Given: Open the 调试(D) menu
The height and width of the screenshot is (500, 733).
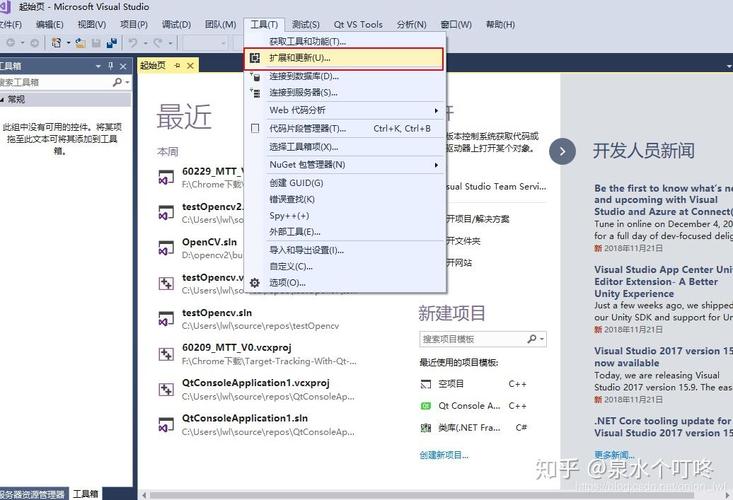Looking at the screenshot, I should [176, 24].
